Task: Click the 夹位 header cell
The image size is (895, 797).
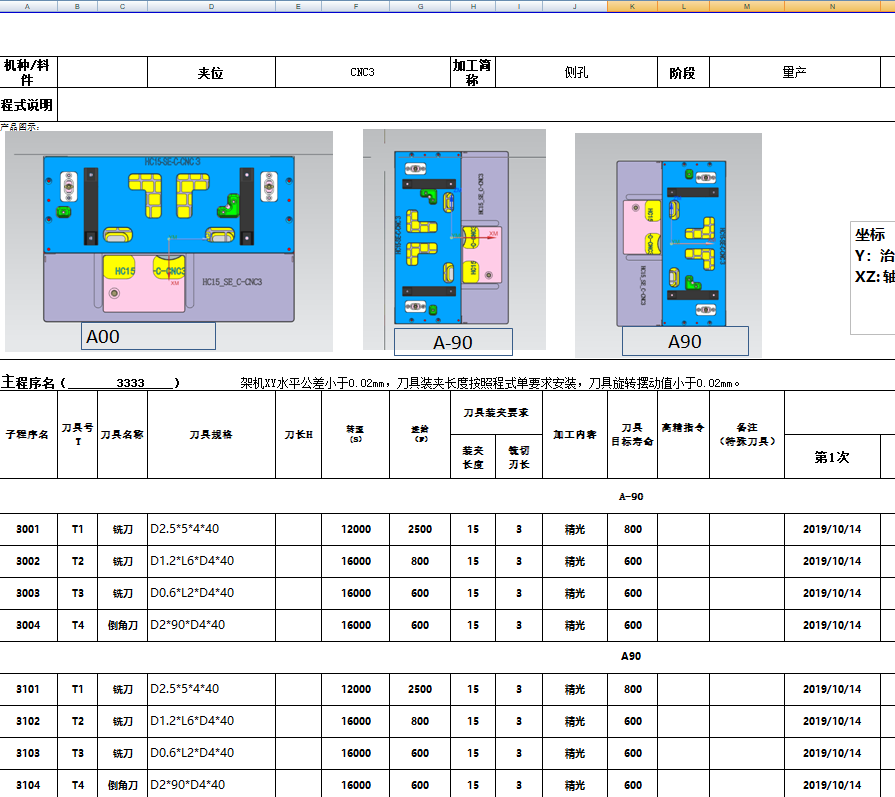Action: pyautogui.click(x=211, y=72)
